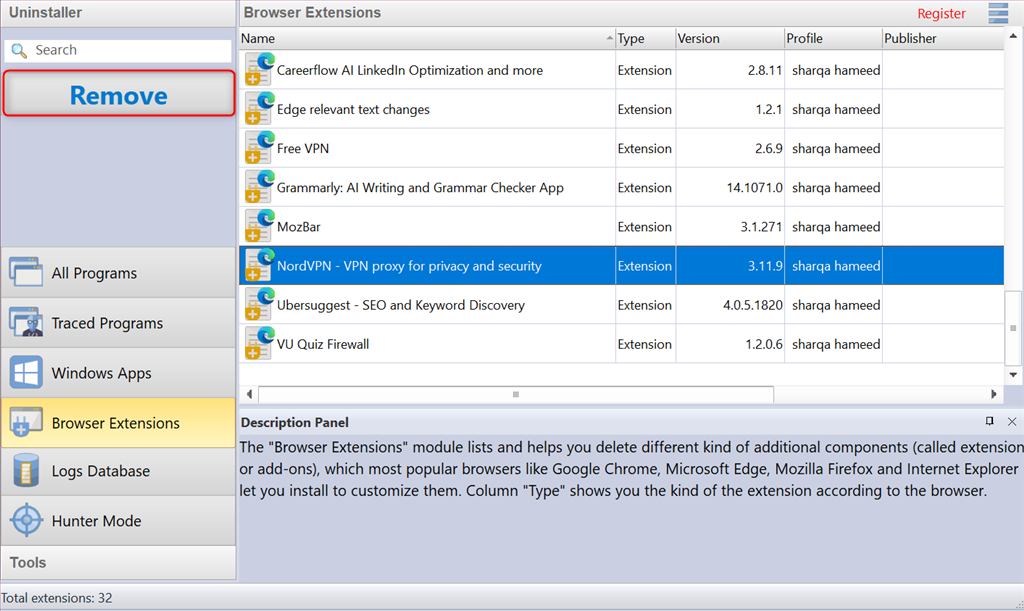Image resolution: width=1024 pixels, height=611 pixels.
Task: Sort by the Version column header
Action: click(730, 39)
